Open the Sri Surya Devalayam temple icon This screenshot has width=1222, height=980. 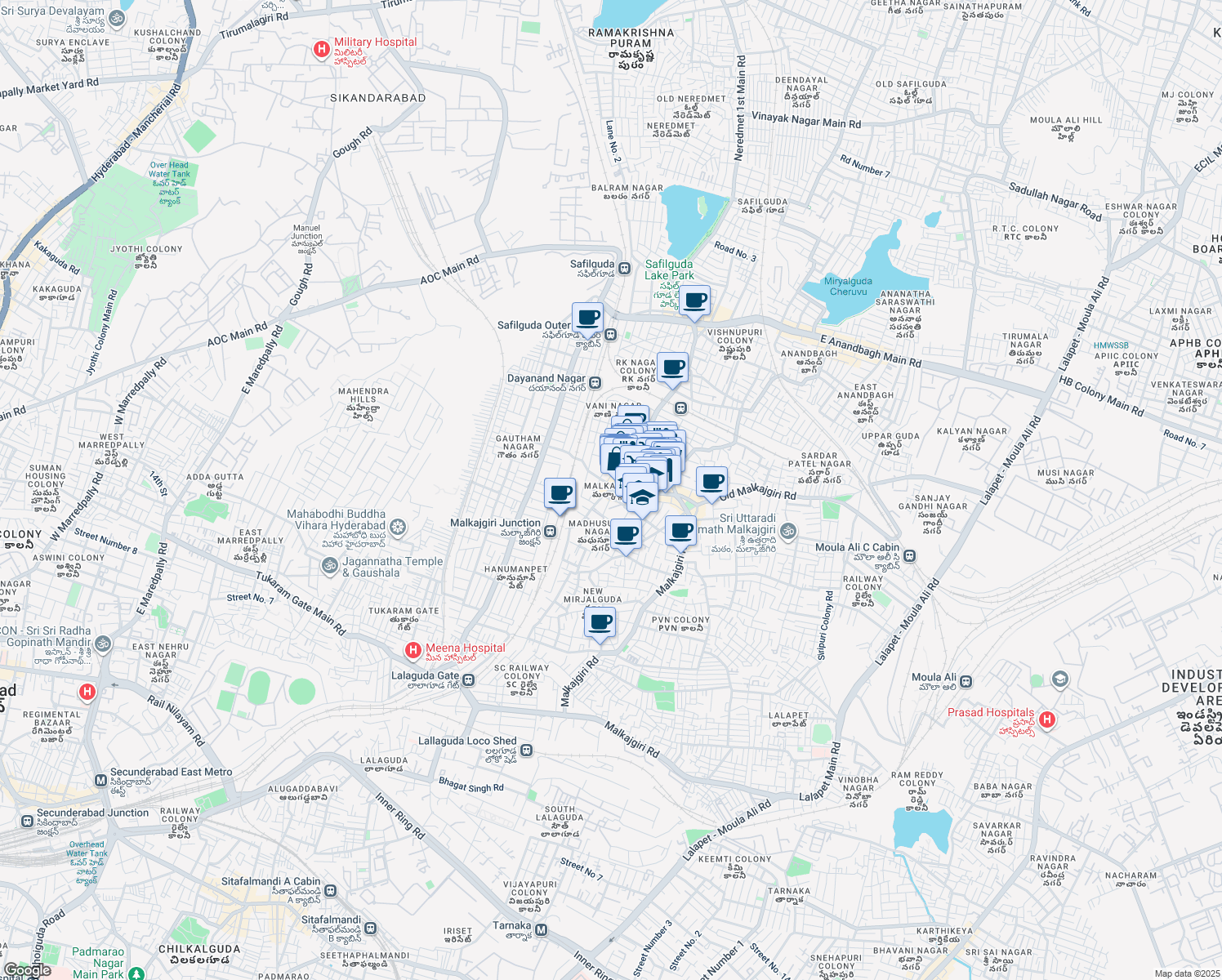tap(117, 18)
